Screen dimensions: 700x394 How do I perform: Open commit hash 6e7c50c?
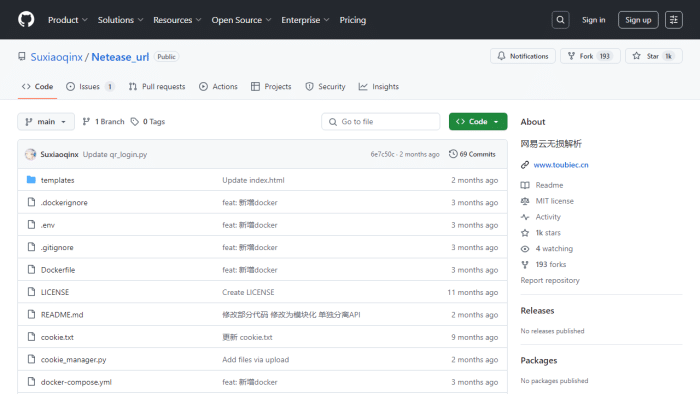pyautogui.click(x=383, y=154)
